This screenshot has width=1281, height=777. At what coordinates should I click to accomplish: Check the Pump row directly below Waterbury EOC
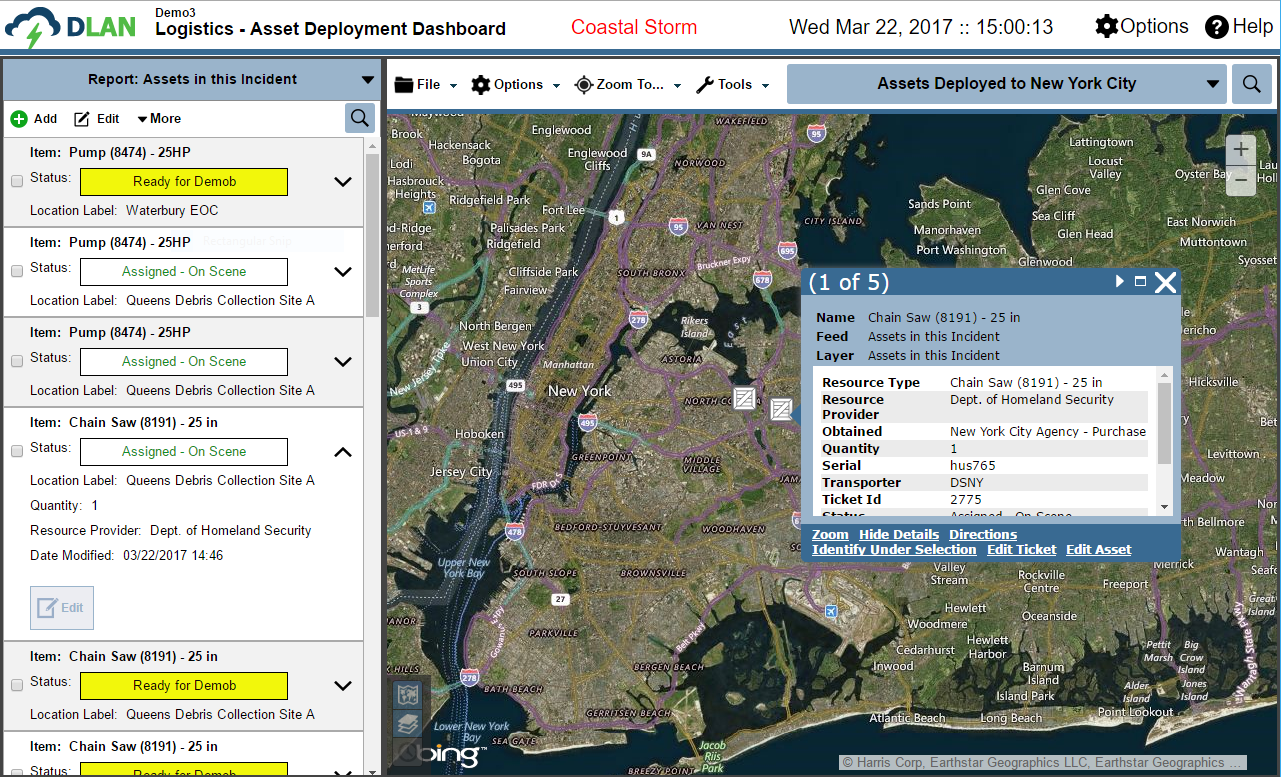17,272
